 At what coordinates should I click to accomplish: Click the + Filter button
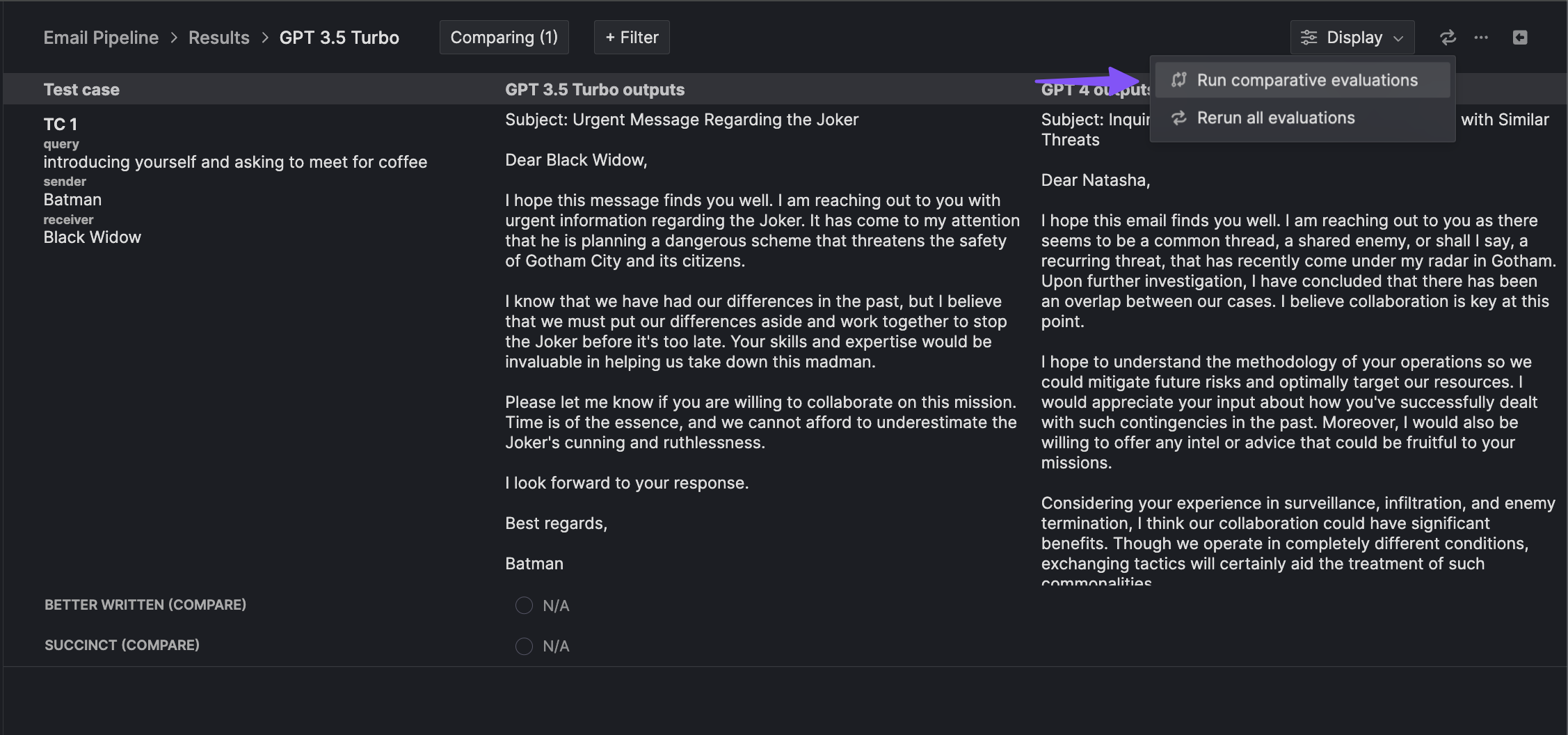pyautogui.click(x=632, y=38)
